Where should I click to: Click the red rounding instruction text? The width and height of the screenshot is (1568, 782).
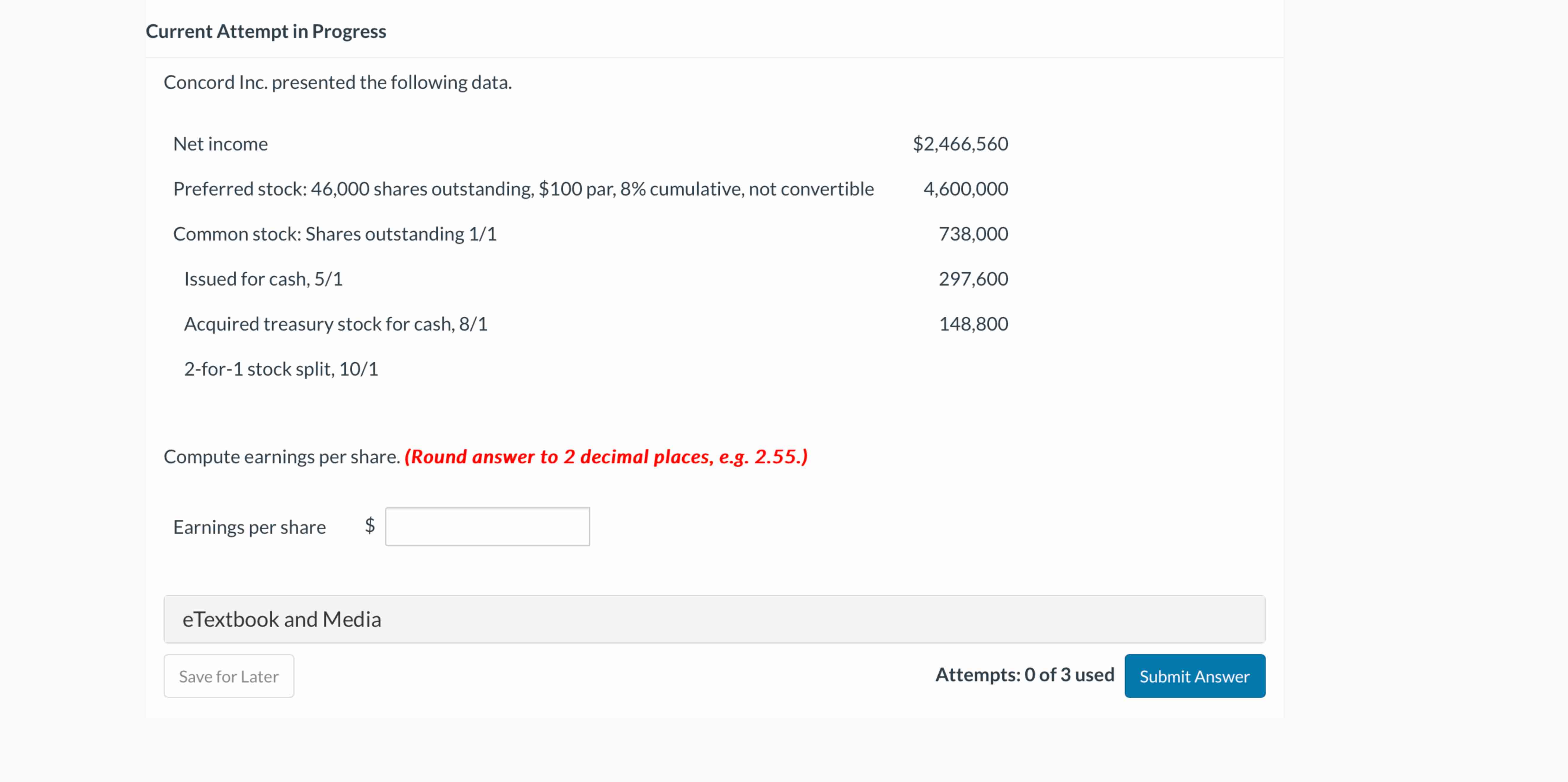pos(606,457)
